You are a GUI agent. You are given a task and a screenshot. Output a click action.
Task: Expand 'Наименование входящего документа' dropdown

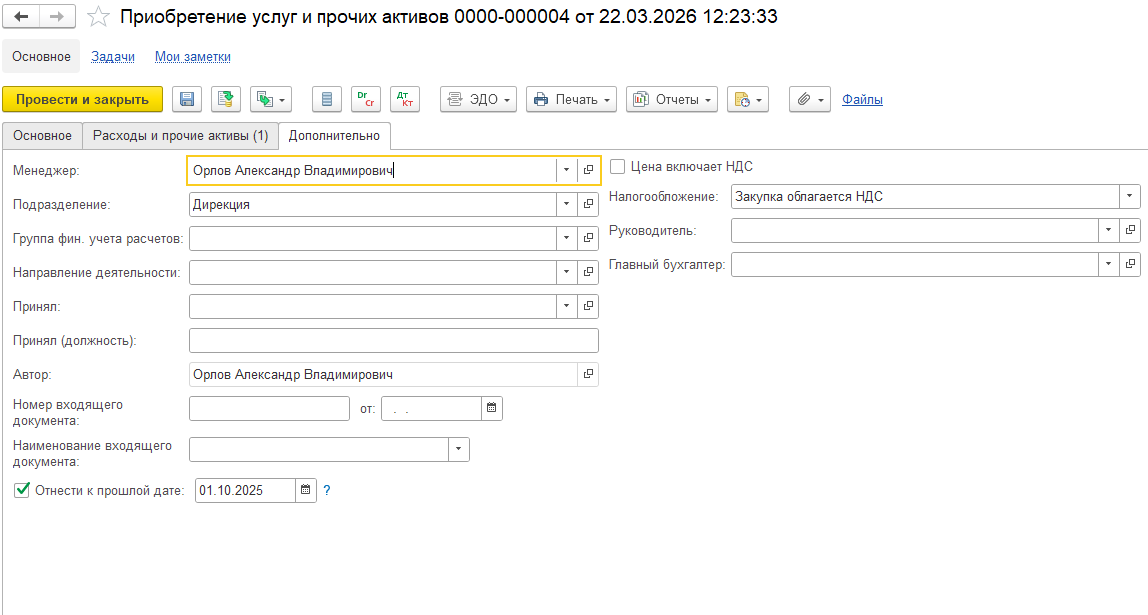(x=459, y=450)
